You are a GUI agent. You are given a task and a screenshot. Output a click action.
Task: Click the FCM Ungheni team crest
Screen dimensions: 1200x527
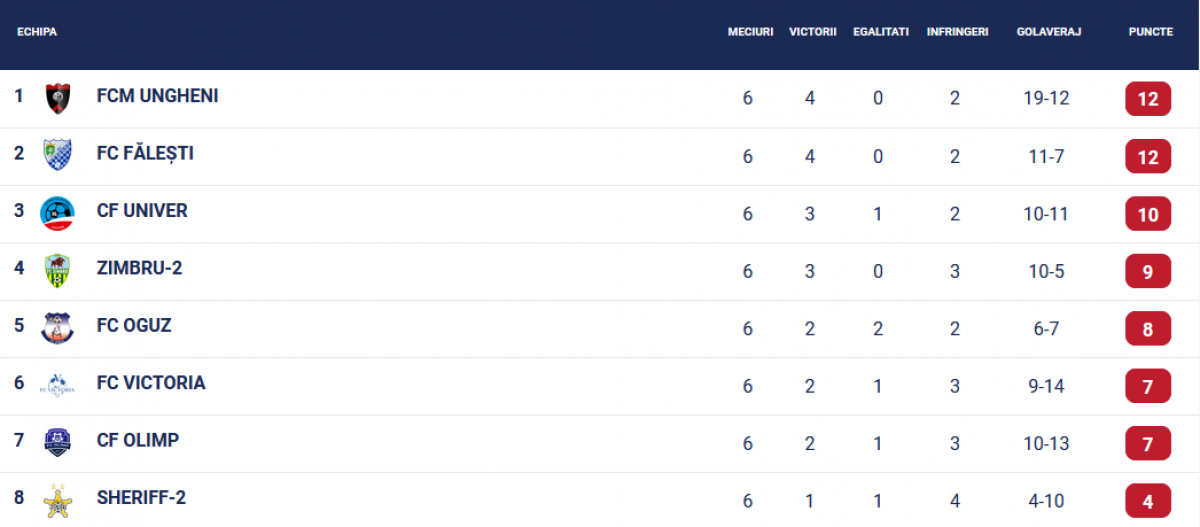(57, 98)
